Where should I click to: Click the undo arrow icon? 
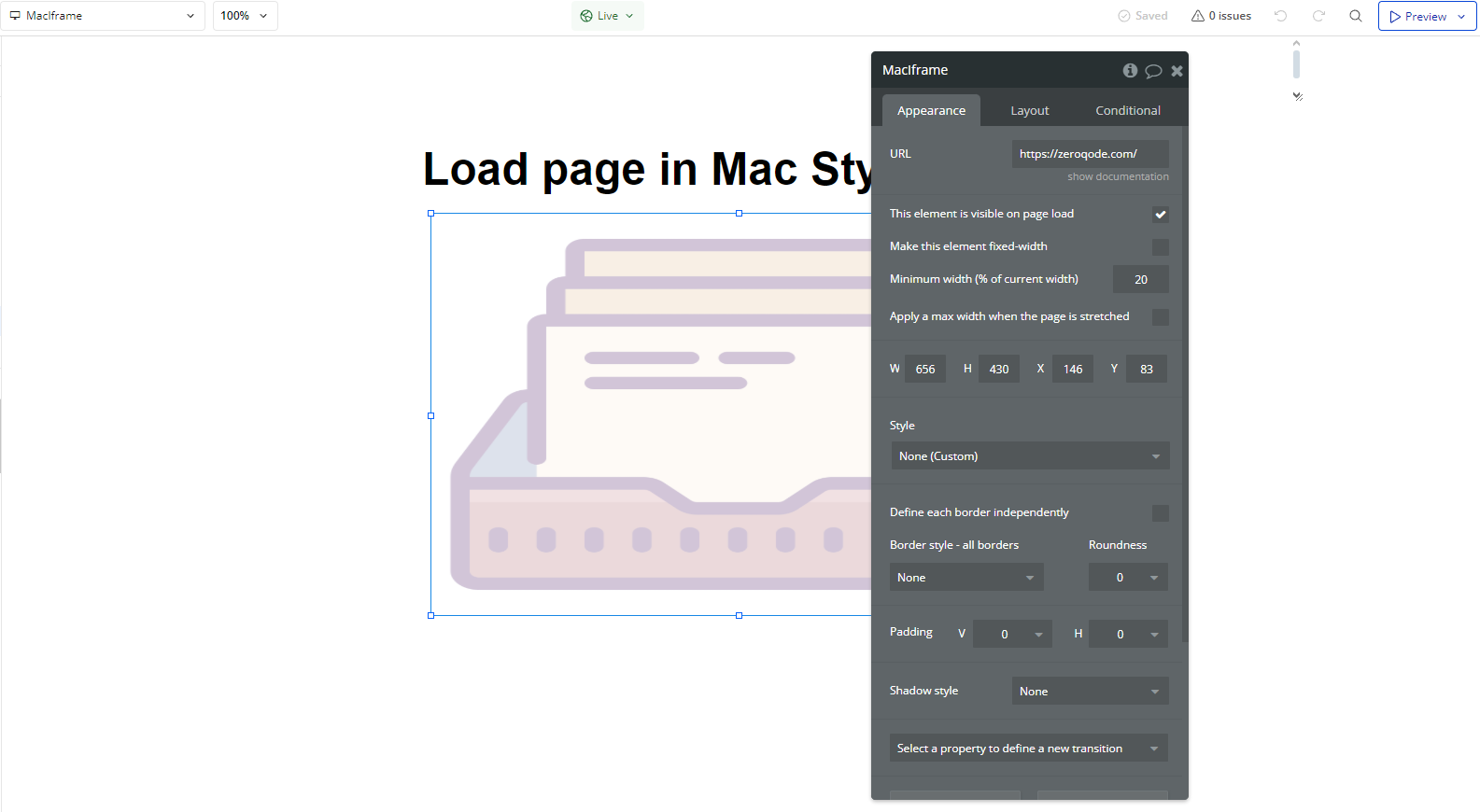click(1281, 16)
